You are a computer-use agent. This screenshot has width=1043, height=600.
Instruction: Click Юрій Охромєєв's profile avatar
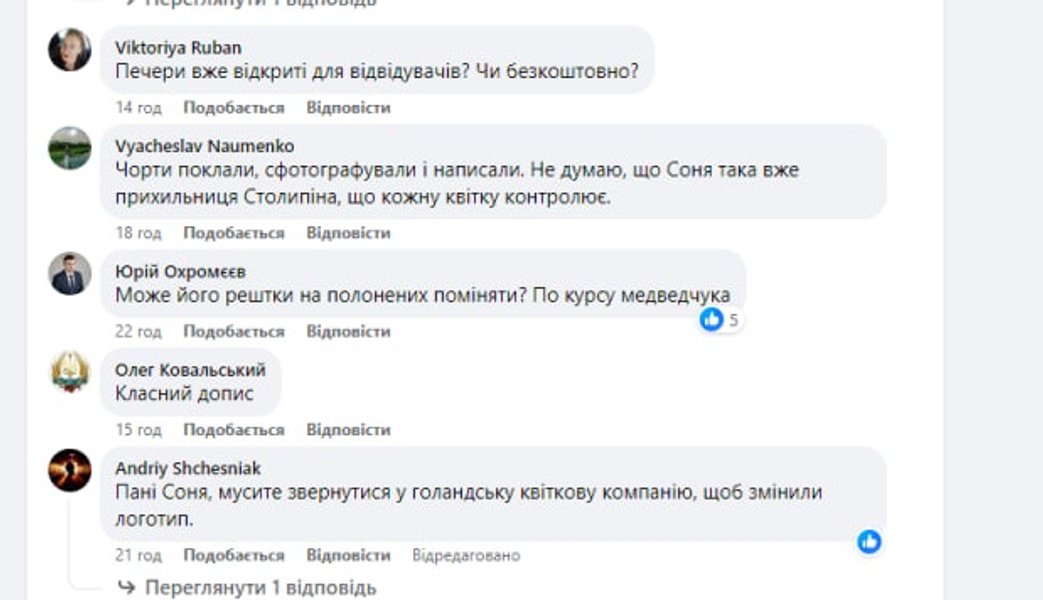tap(70, 274)
